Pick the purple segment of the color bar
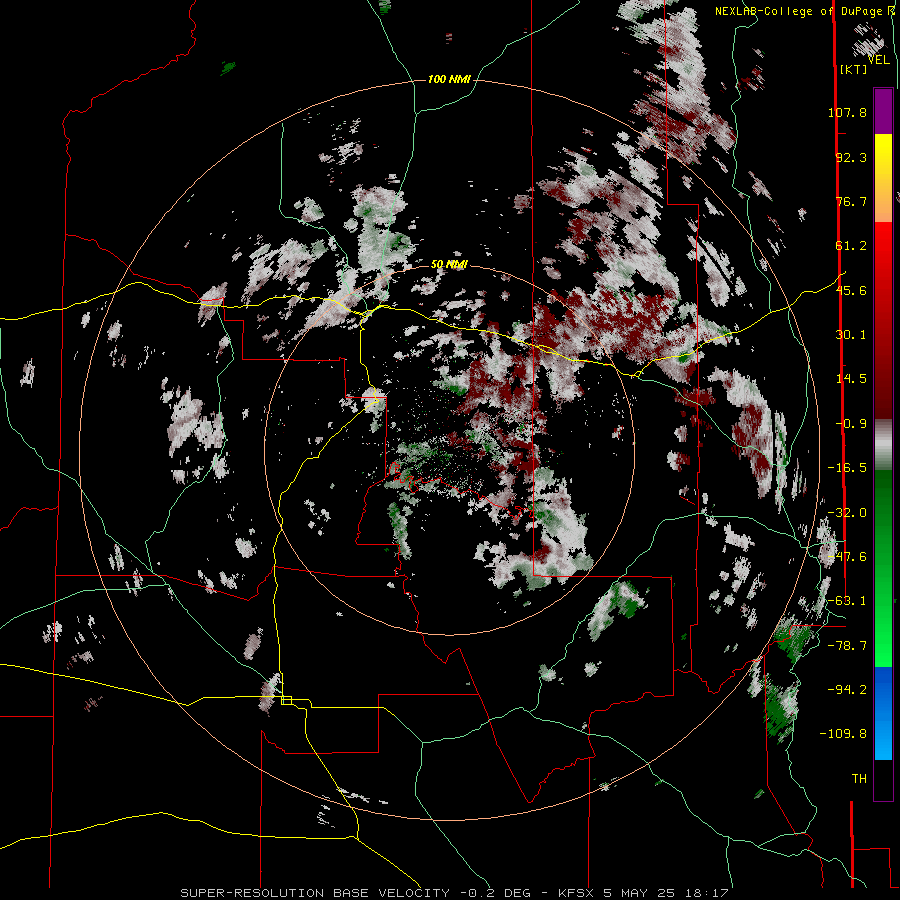Screen dimensions: 900x900 [x=883, y=111]
